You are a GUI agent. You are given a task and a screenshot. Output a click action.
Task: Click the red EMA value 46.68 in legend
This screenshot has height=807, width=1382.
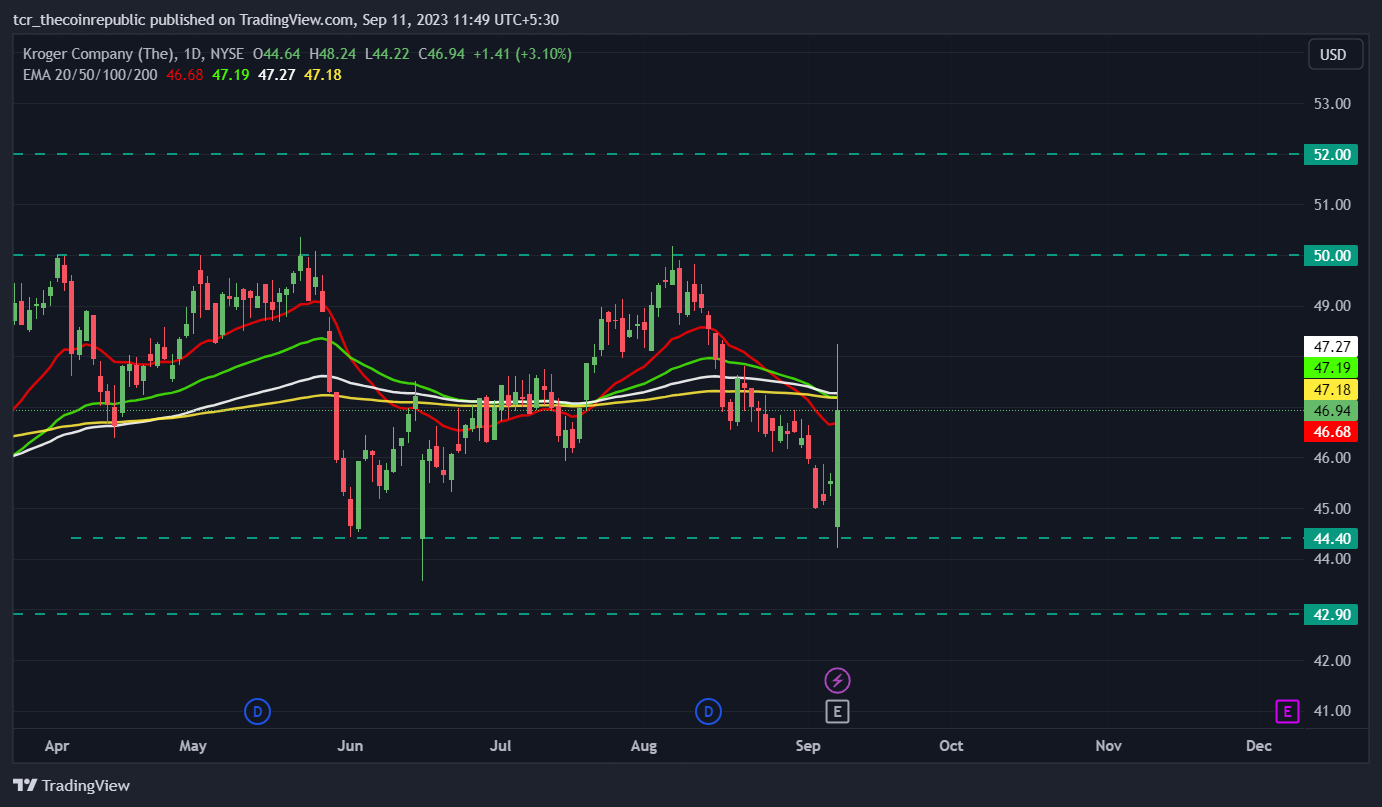[x=185, y=74]
